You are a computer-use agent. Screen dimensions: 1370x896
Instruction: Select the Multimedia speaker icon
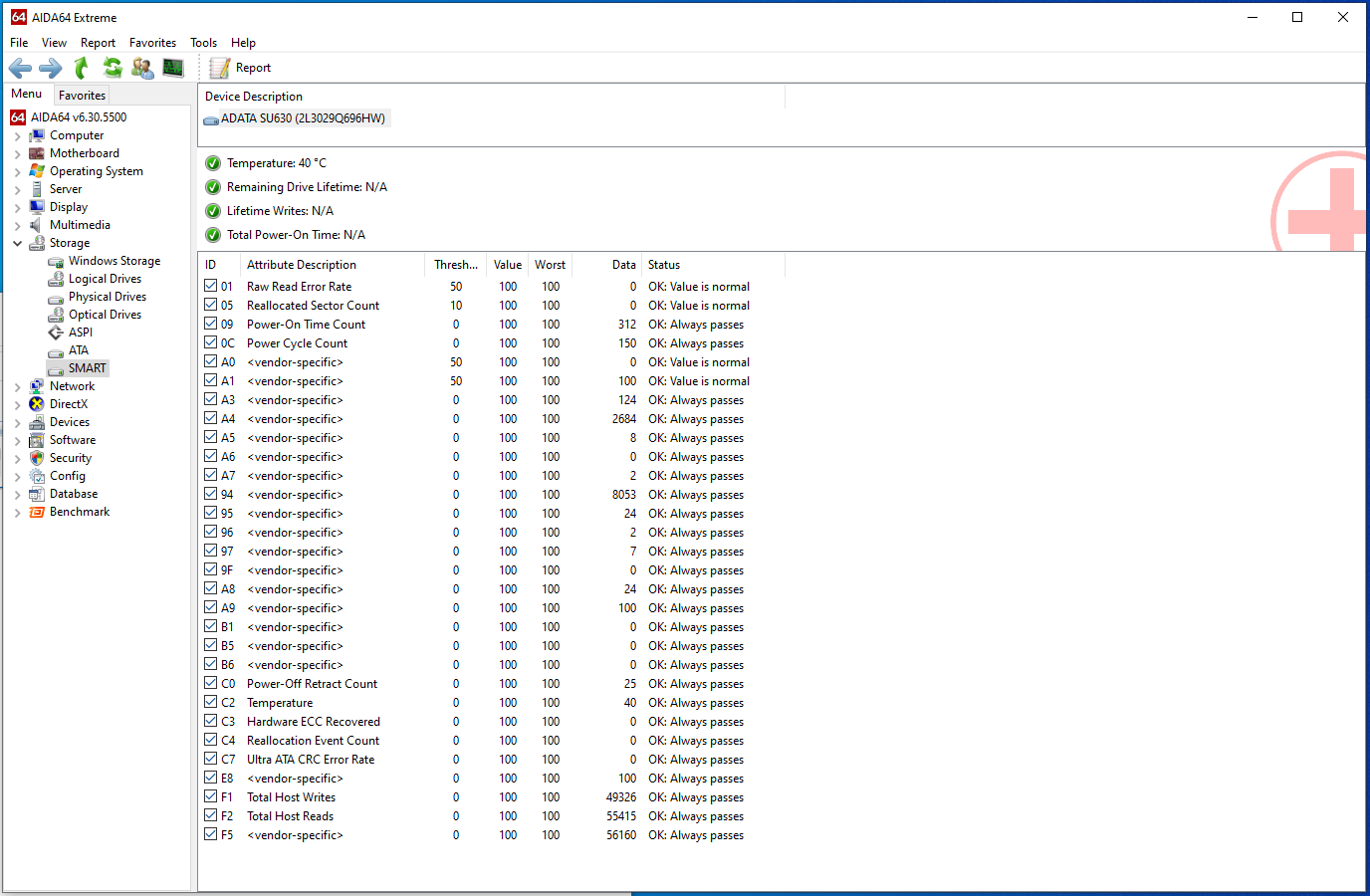37,225
